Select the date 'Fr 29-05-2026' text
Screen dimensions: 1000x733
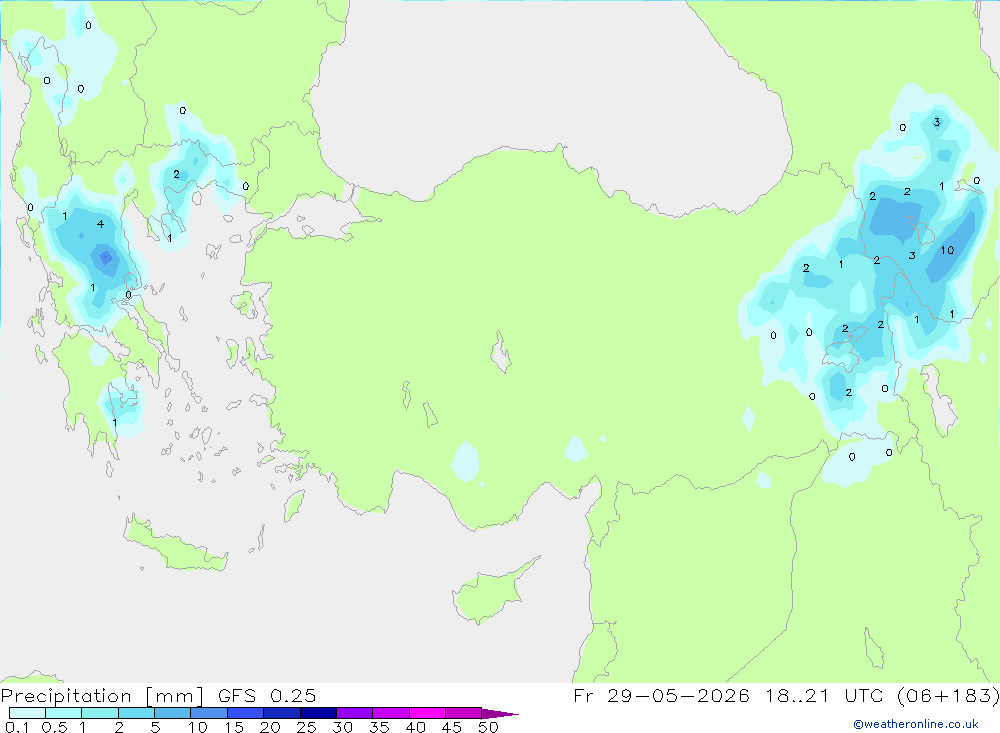[x=661, y=695]
